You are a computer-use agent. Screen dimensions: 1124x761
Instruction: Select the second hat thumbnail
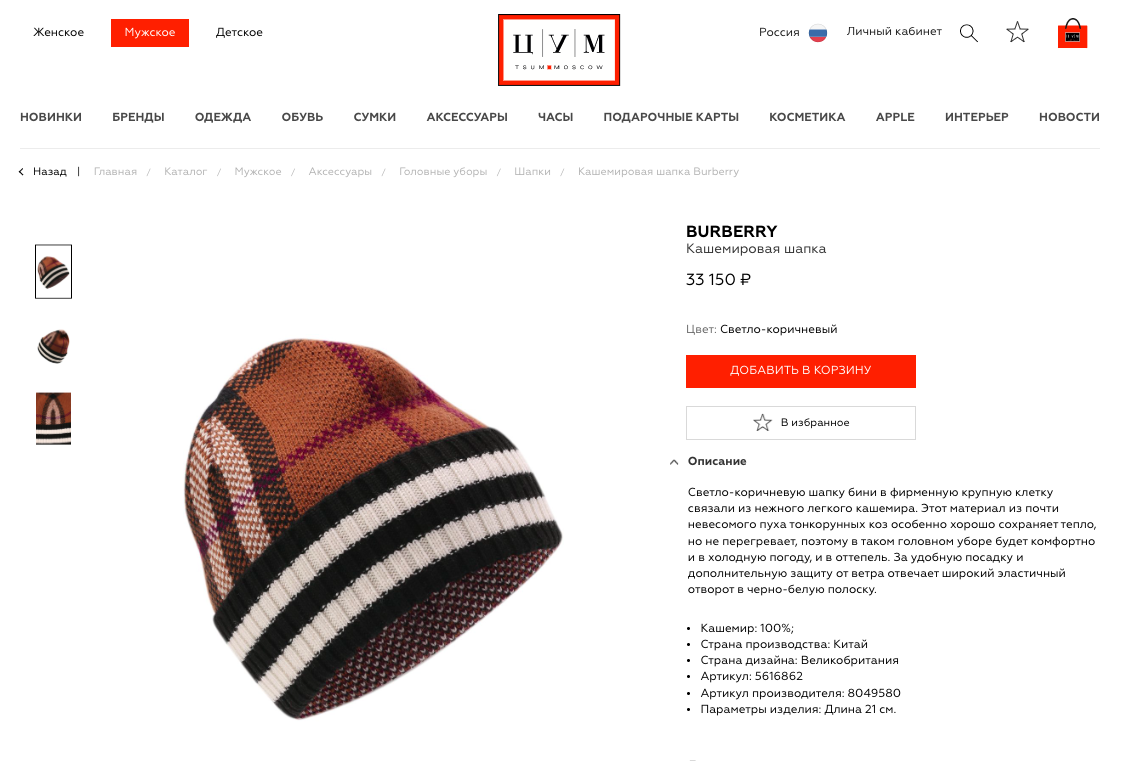click(x=54, y=346)
